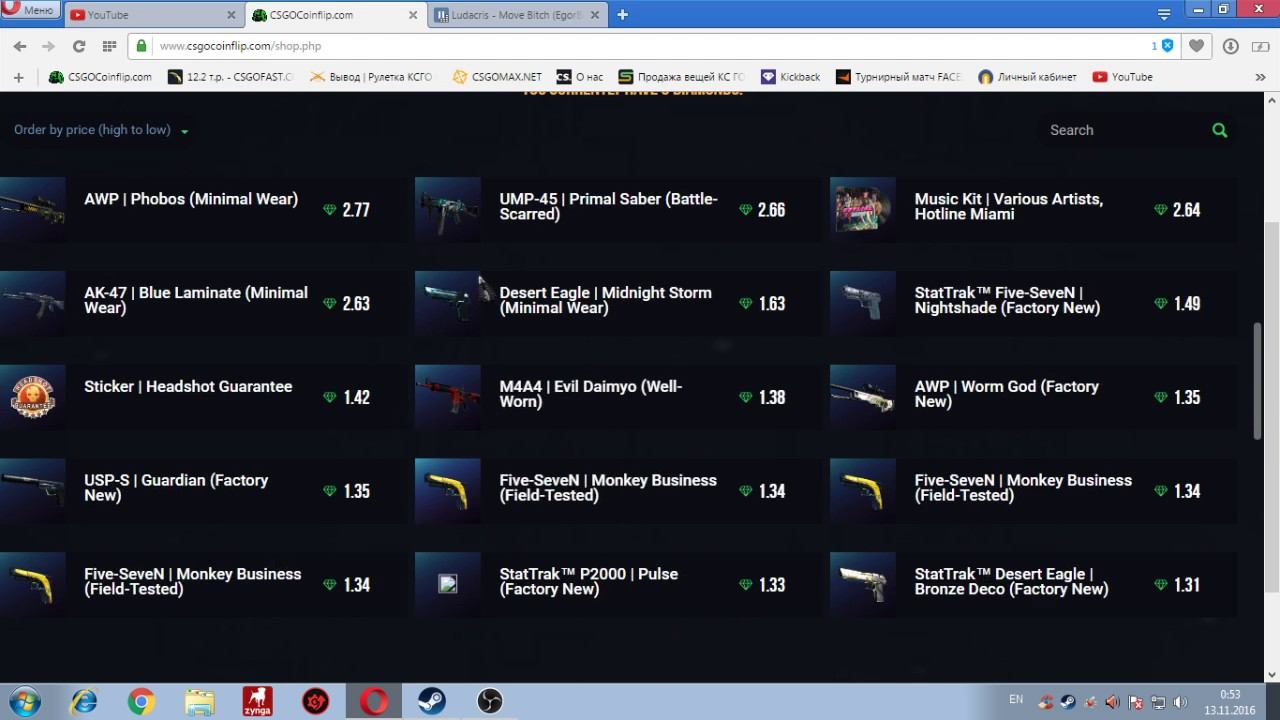Image resolution: width=1280 pixels, height=720 pixels.
Task: Select the AK-47 | Blue Laminate thumbnail
Action: 33,304
